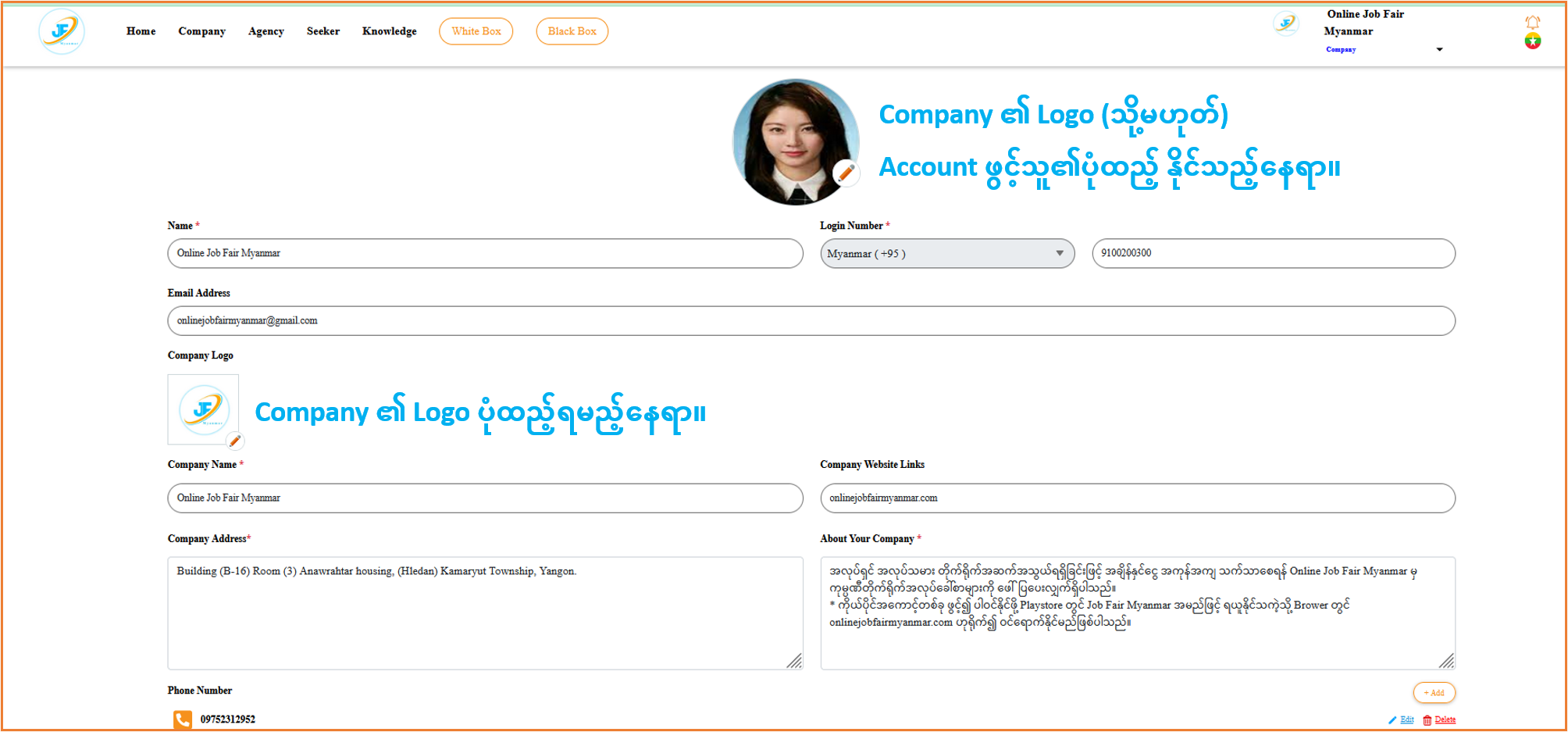1568x732 pixels.
Task: Click the orange phone icon beside 09752312952
Action: coord(182,719)
